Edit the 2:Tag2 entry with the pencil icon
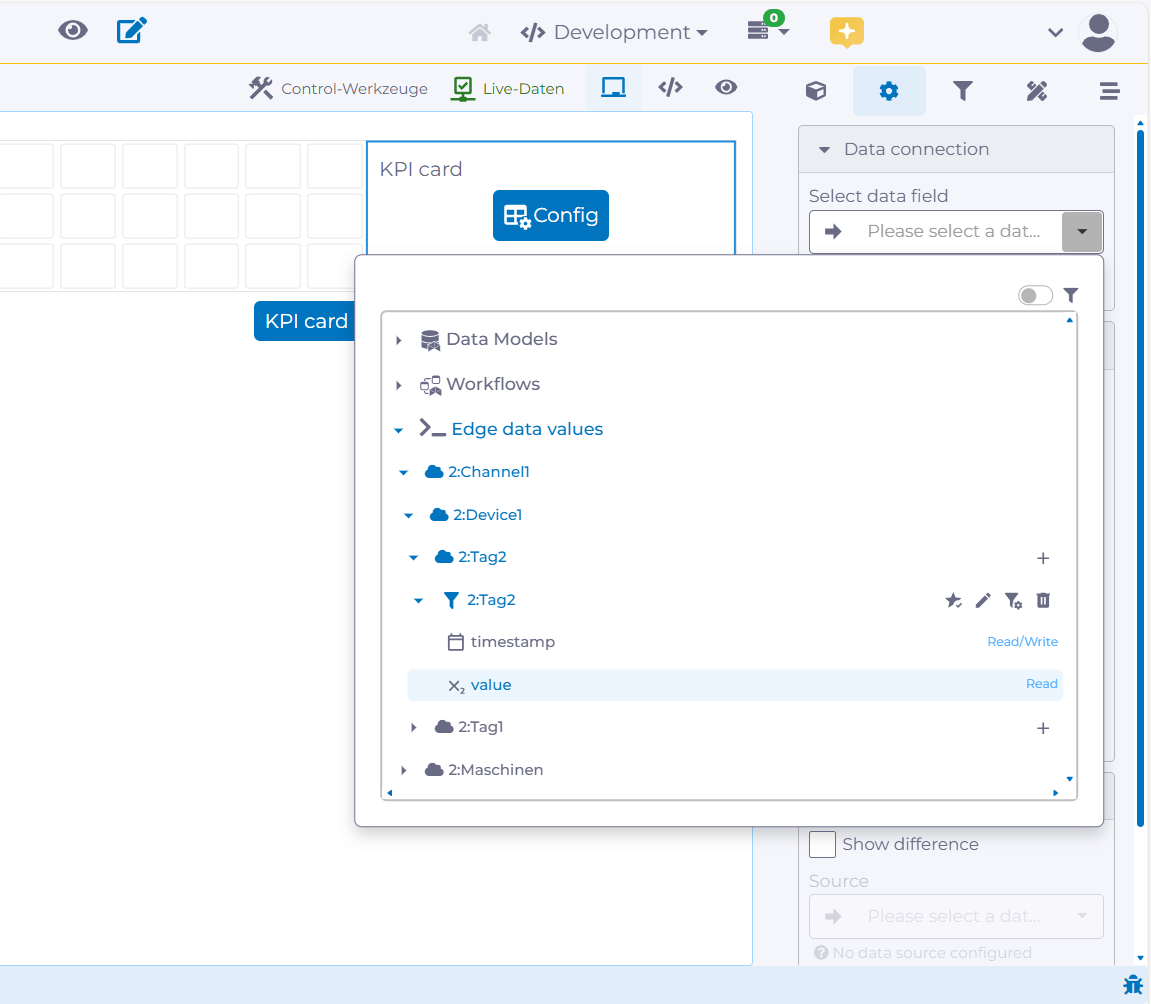 (x=983, y=600)
